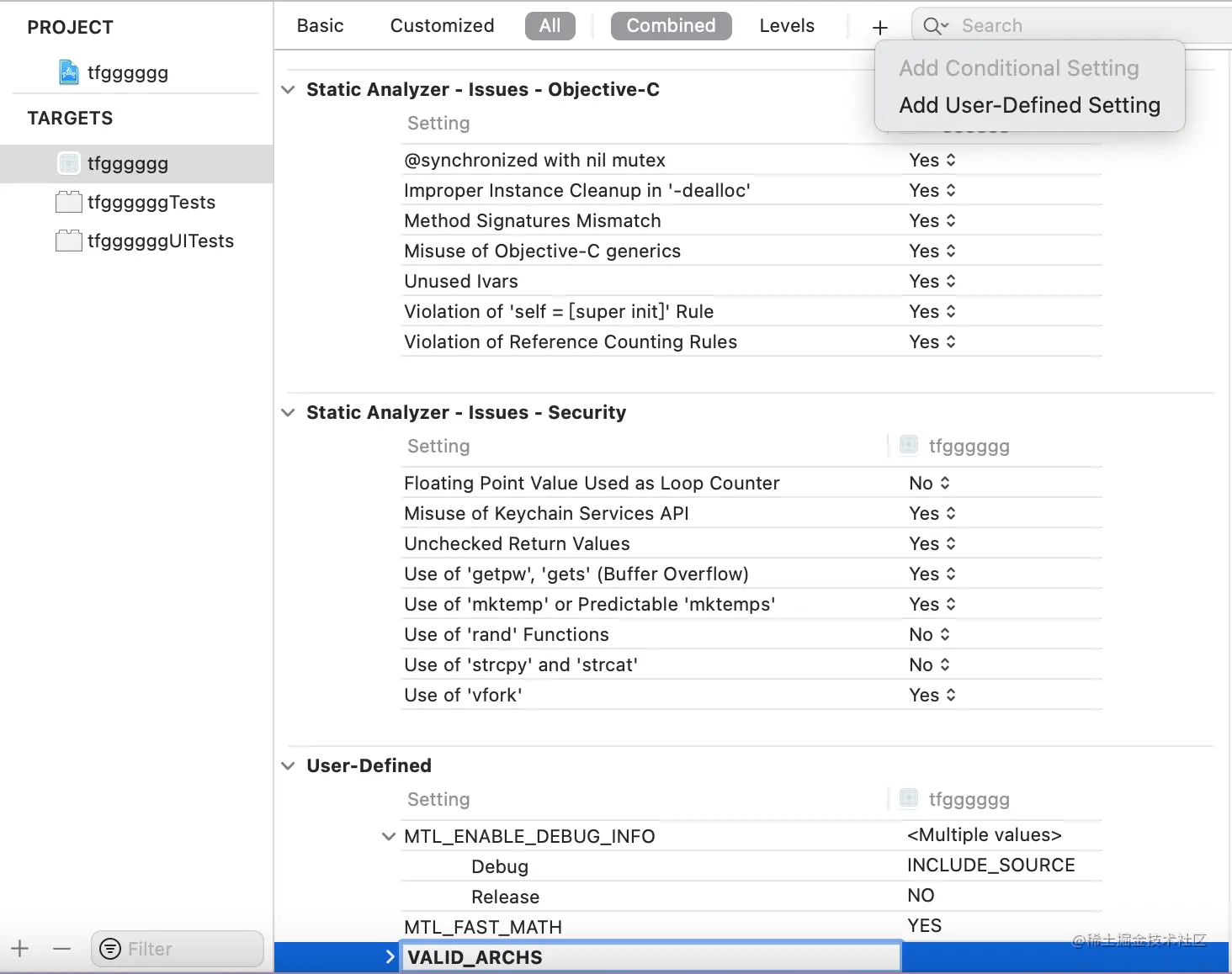The image size is (1232, 974).
Task: Click the NO value for Release
Action: 921,896
